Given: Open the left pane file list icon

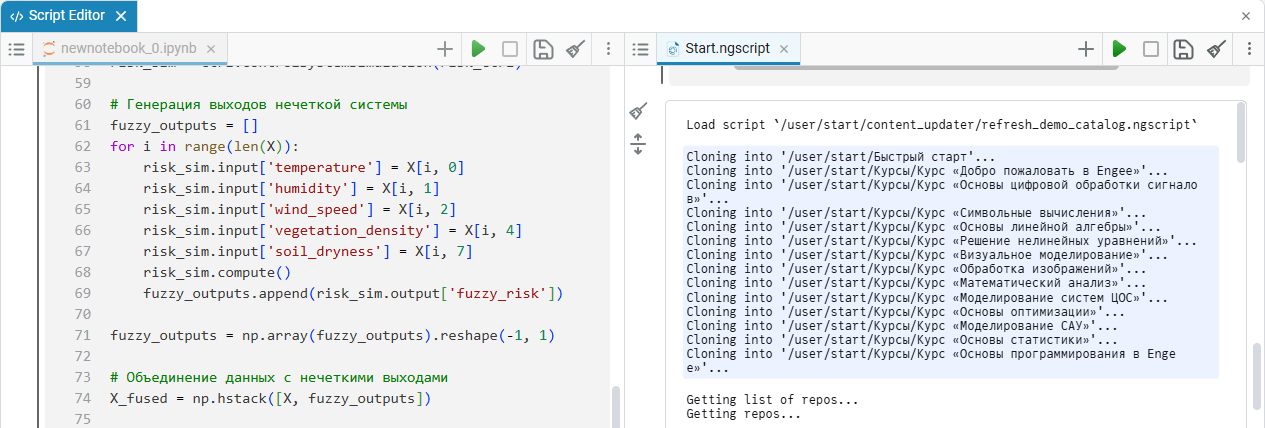Looking at the screenshot, I should pos(15,48).
